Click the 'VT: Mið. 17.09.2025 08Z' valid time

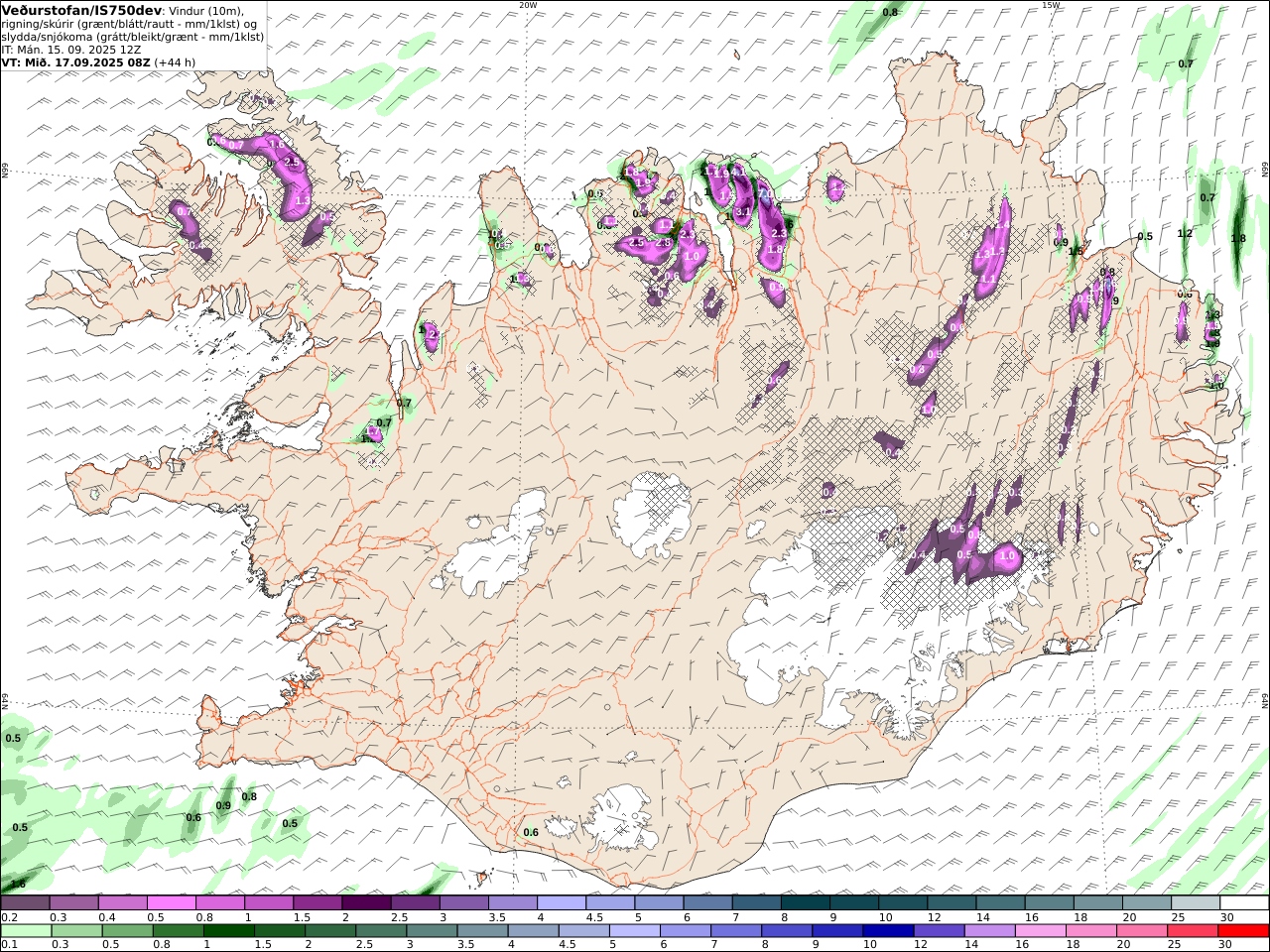click(x=75, y=61)
